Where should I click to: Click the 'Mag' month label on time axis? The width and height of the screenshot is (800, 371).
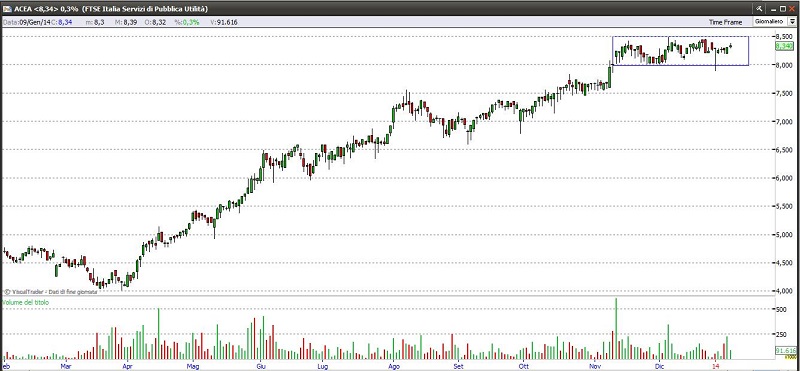coord(192,366)
